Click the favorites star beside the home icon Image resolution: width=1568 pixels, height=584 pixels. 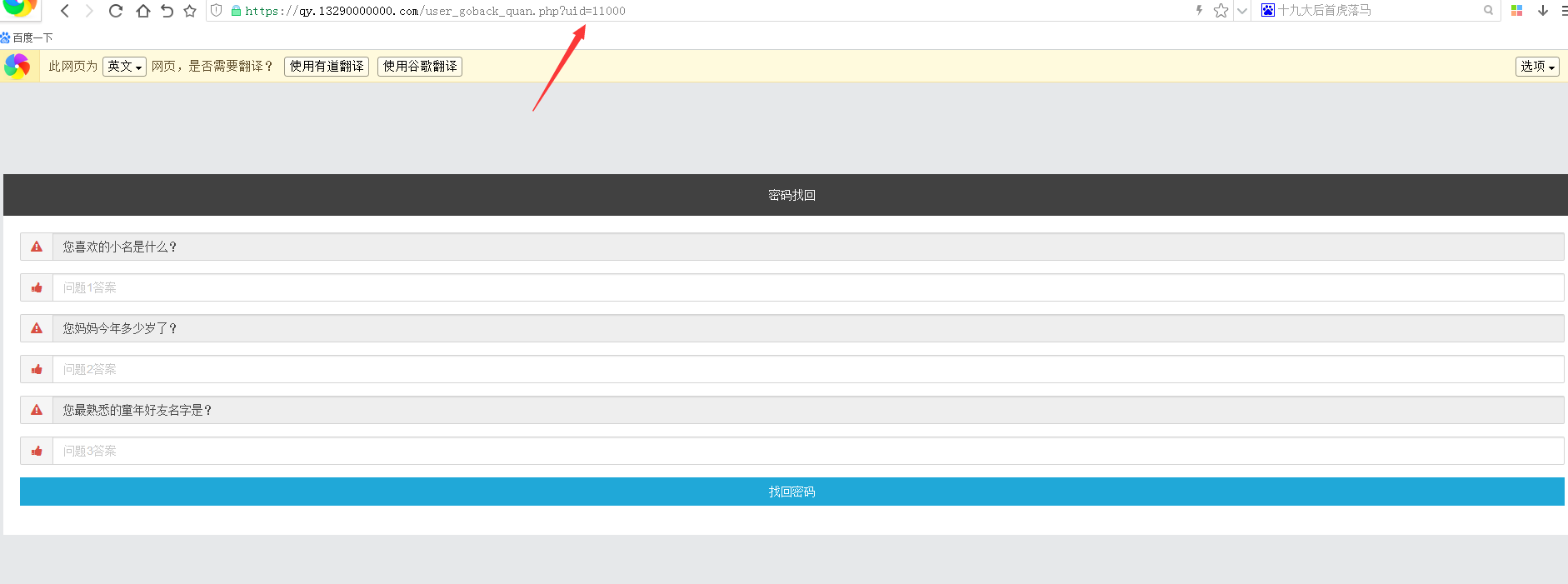190,11
